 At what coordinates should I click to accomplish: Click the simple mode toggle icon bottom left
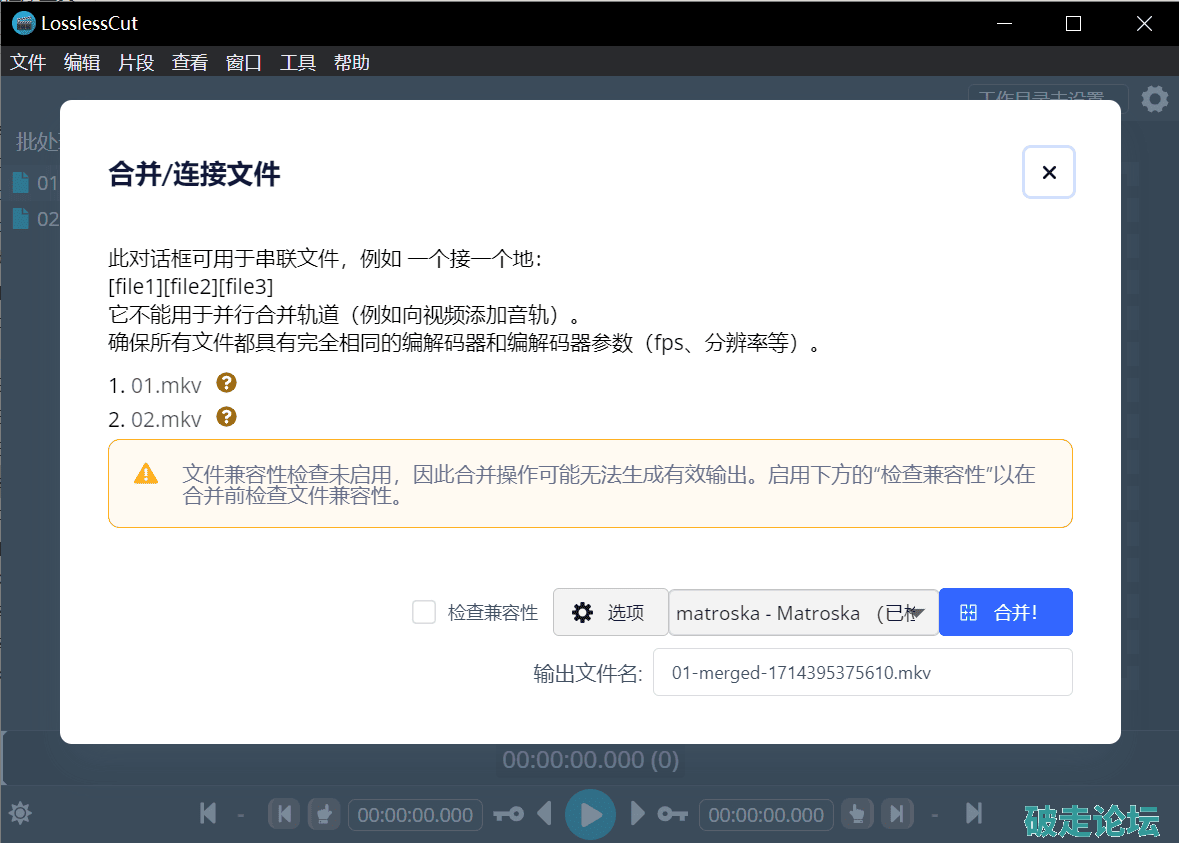[20, 814]
